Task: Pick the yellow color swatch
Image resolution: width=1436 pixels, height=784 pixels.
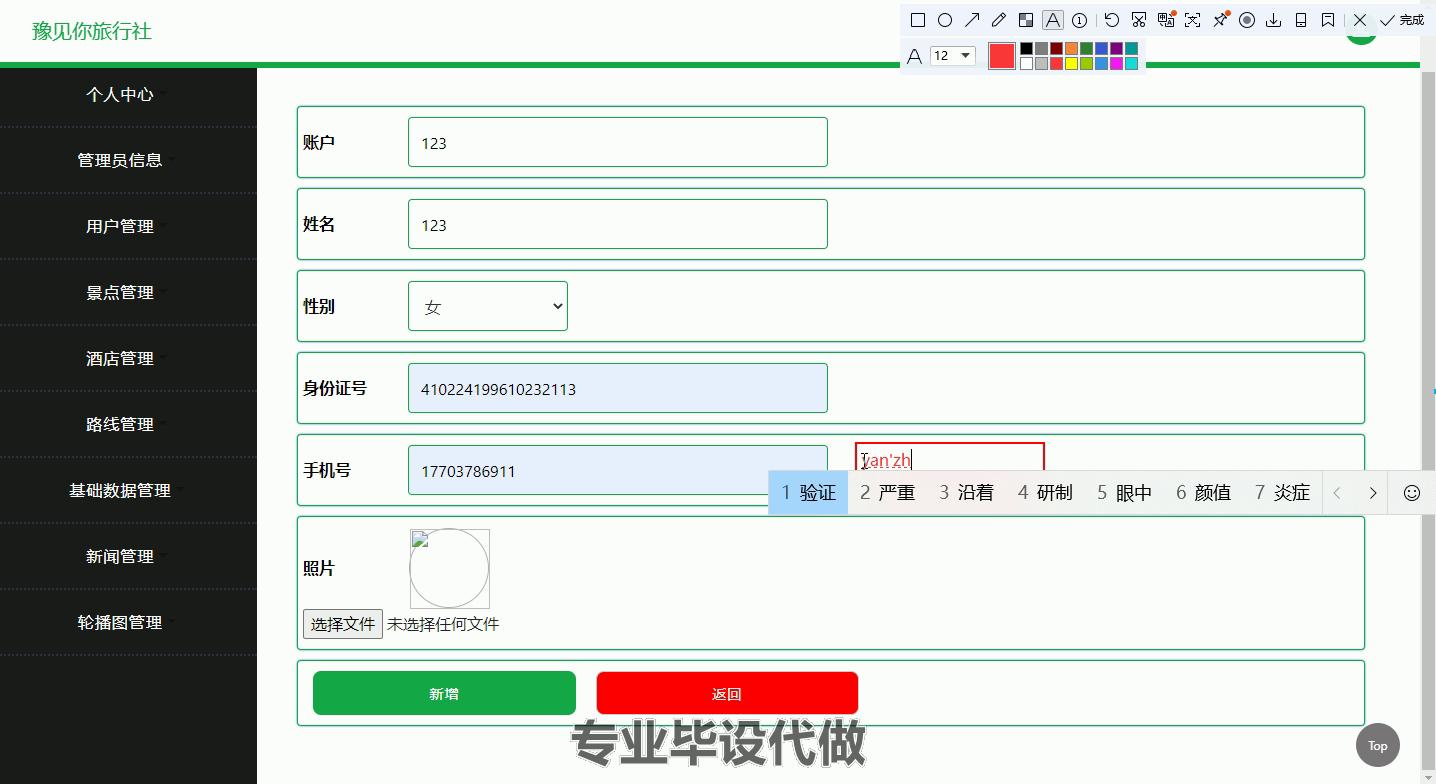Action: click(1071, 63)
